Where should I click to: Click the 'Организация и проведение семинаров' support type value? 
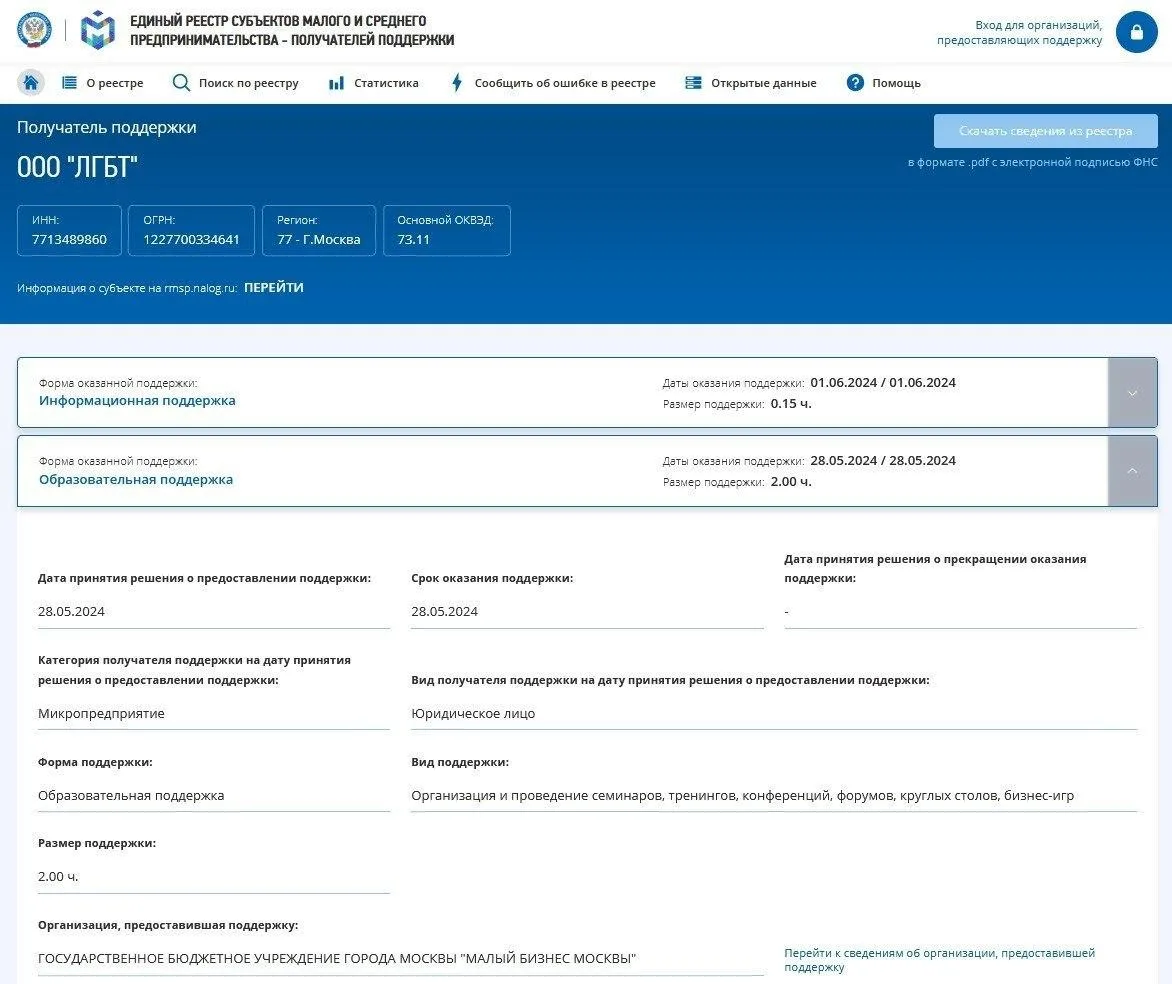[742, 796]
